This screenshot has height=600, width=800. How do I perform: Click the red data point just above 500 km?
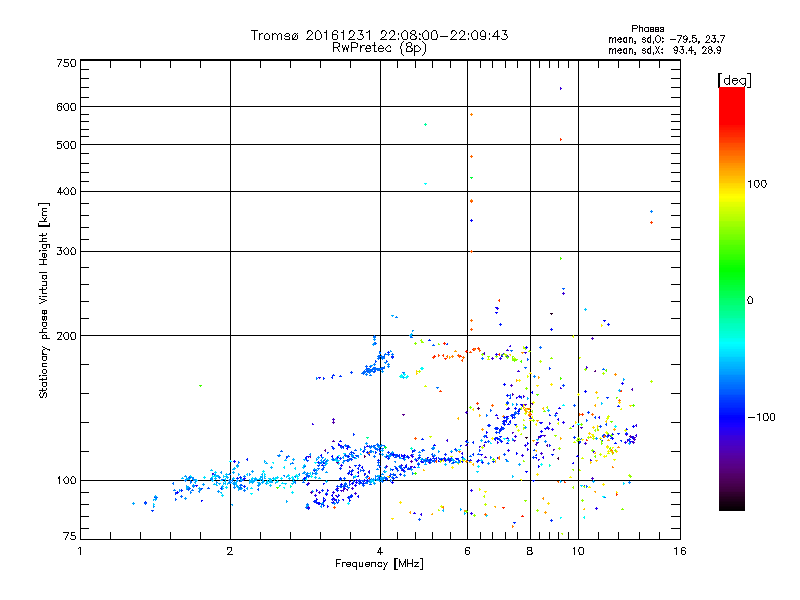(x=561, y=139)
